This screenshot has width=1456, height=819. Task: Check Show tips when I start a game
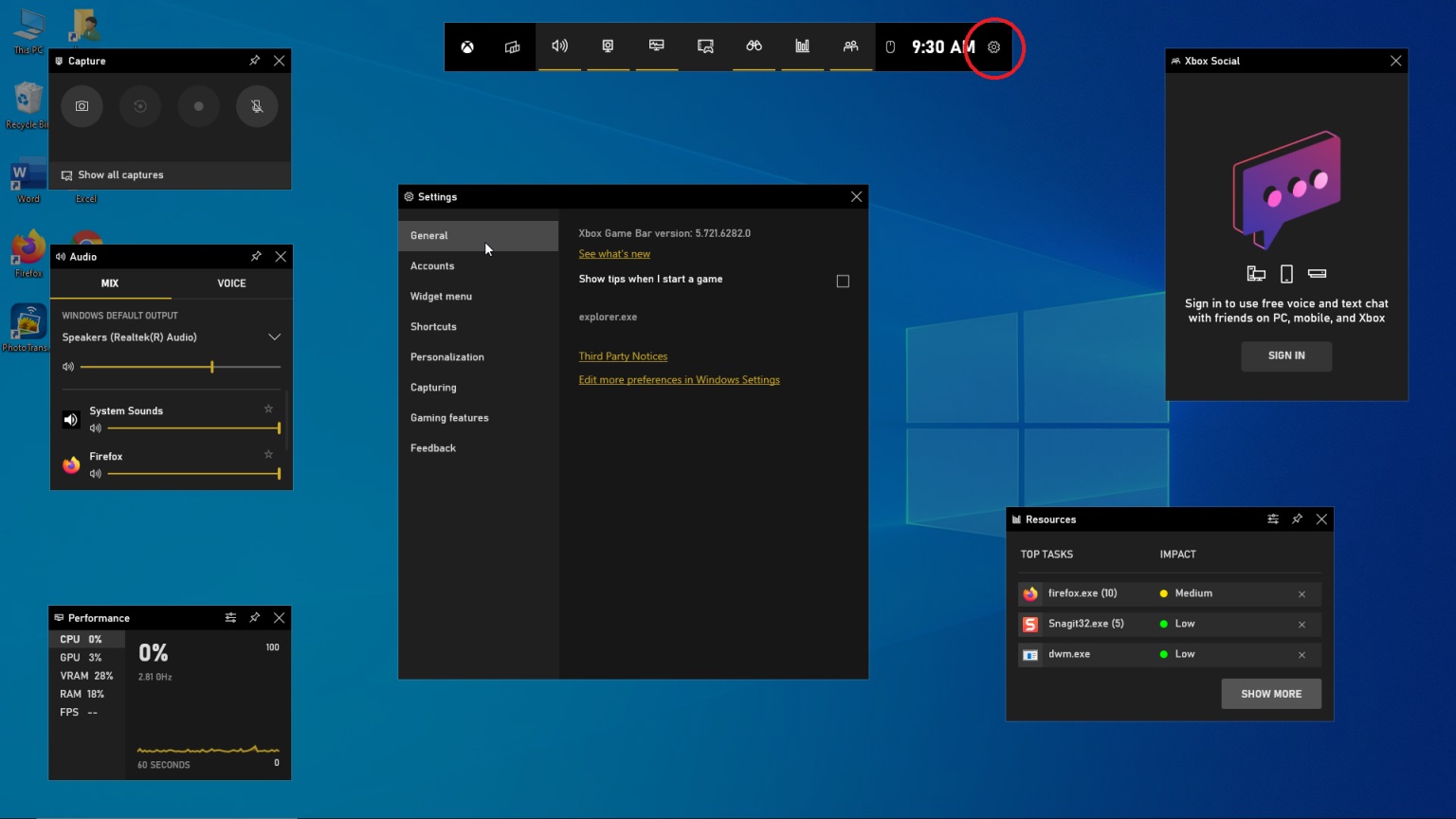[843, 281]
